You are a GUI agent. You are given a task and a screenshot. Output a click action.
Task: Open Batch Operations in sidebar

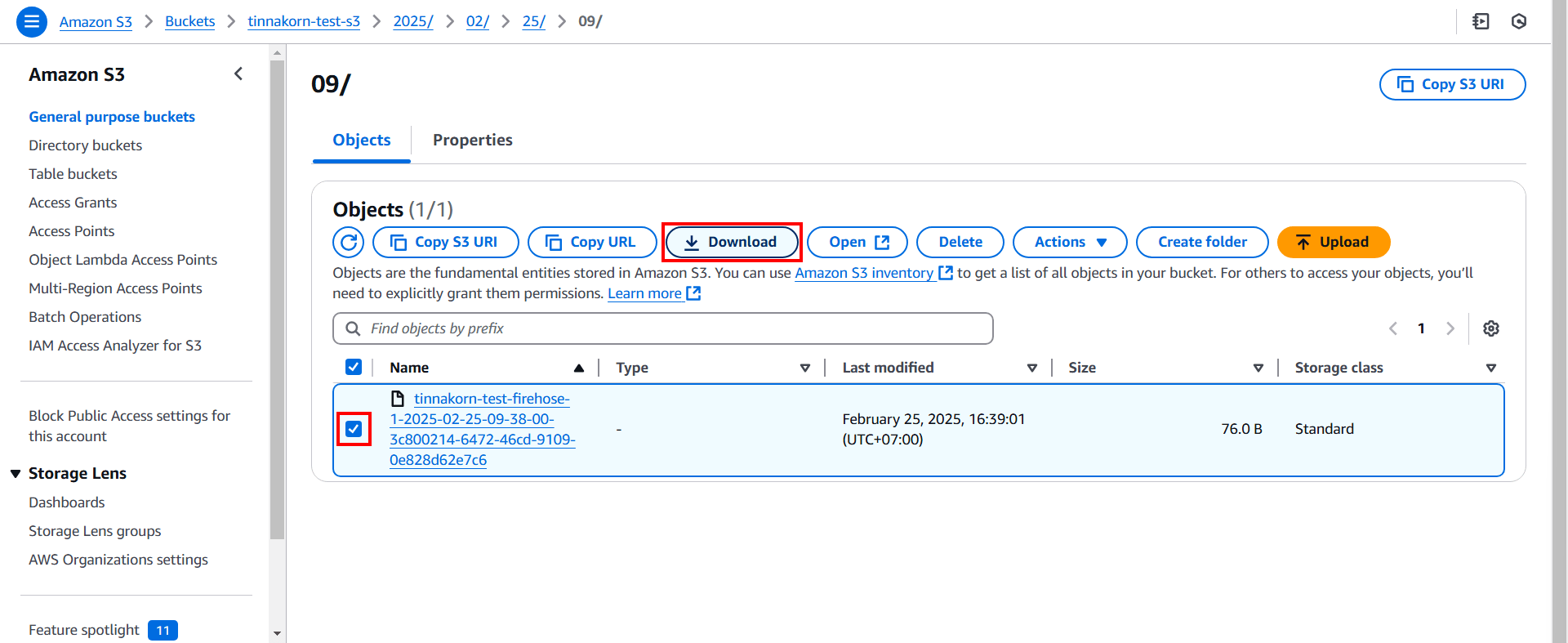pyautogui.click(x=85, y=317)
